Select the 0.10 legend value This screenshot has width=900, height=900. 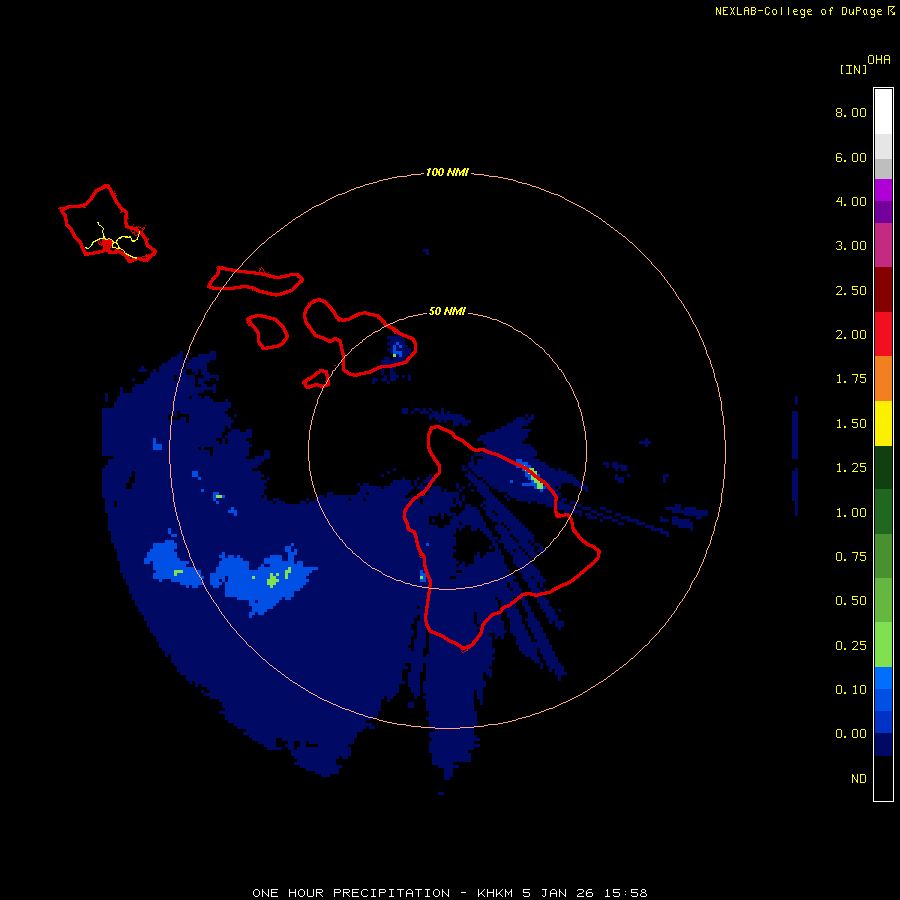[851, 690]
